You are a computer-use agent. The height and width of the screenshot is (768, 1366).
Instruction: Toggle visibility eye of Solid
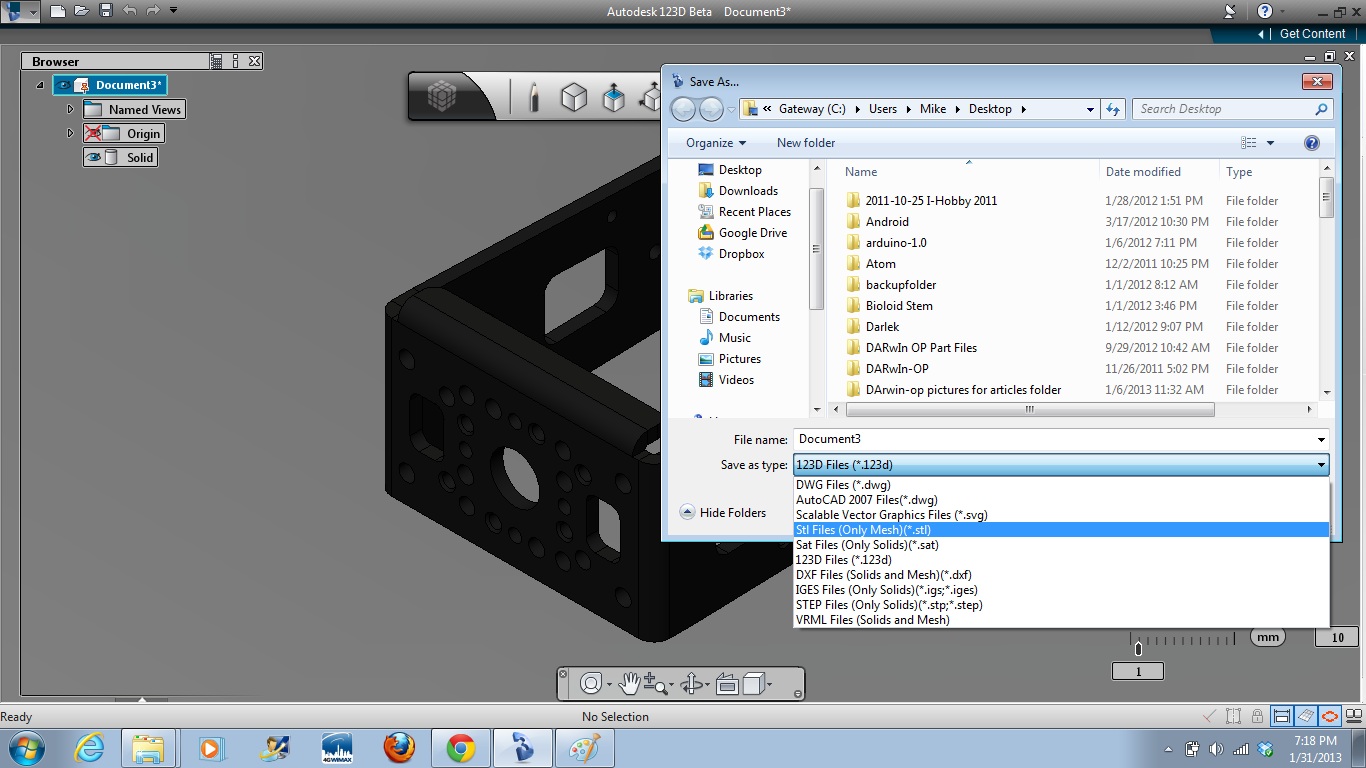(x=93, y=157)
